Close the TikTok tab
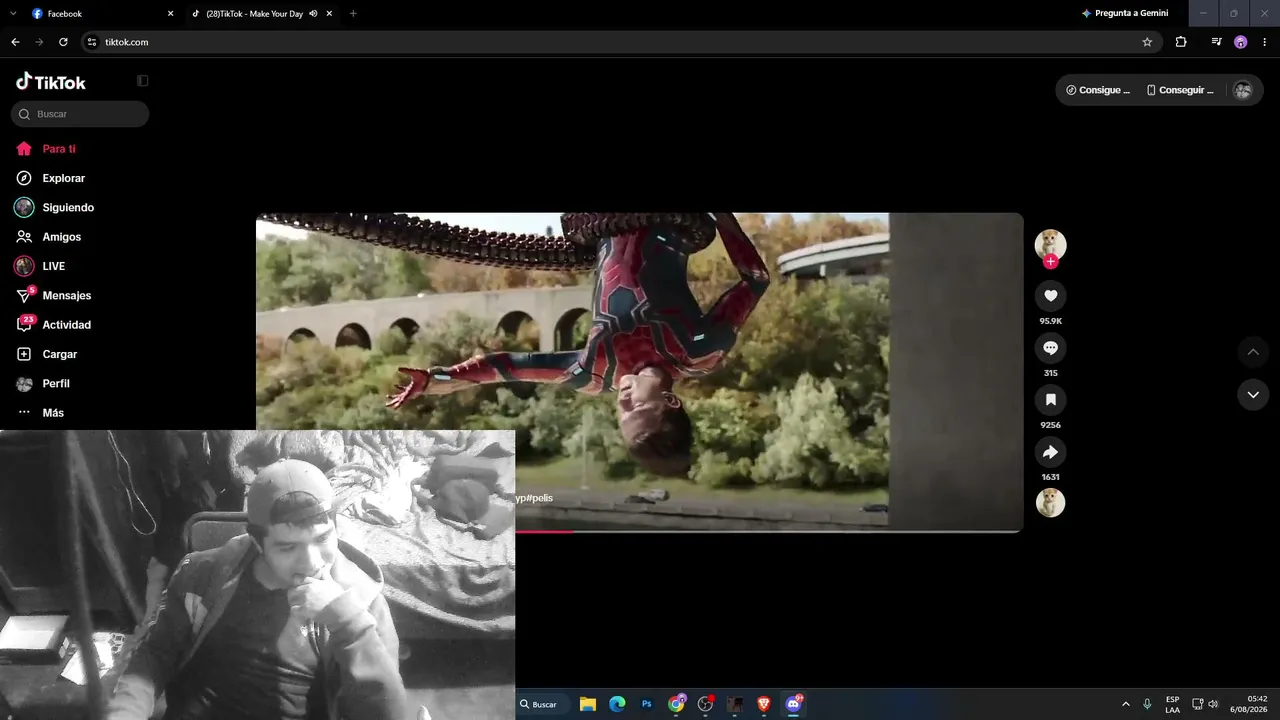Screen dimensions: 1280x720 (329, 14)
